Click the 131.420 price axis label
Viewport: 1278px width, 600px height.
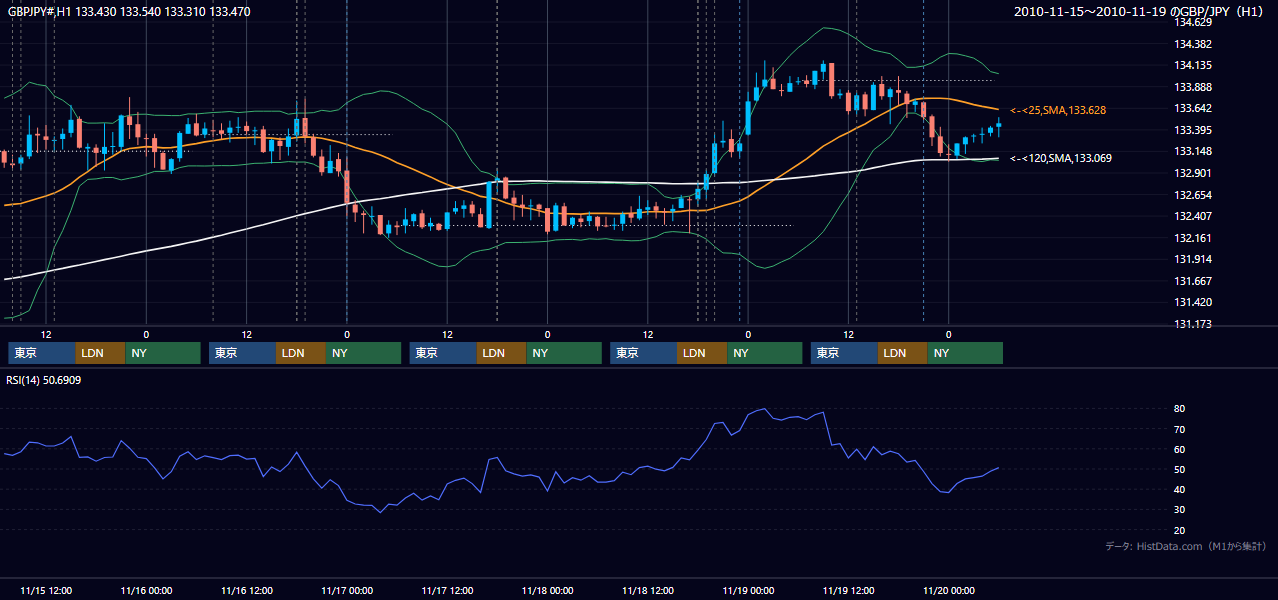point(1193,302)
